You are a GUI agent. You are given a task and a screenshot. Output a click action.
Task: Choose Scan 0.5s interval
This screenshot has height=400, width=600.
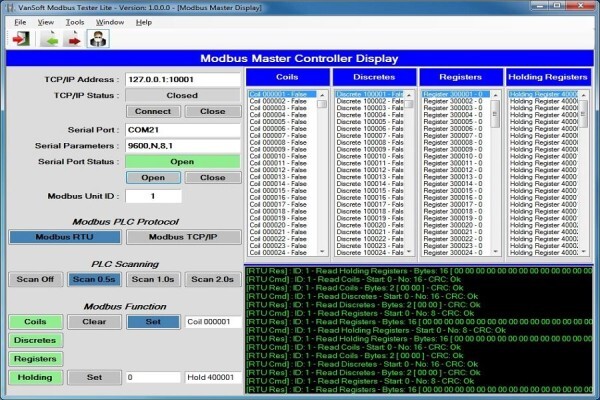point(94,279)
